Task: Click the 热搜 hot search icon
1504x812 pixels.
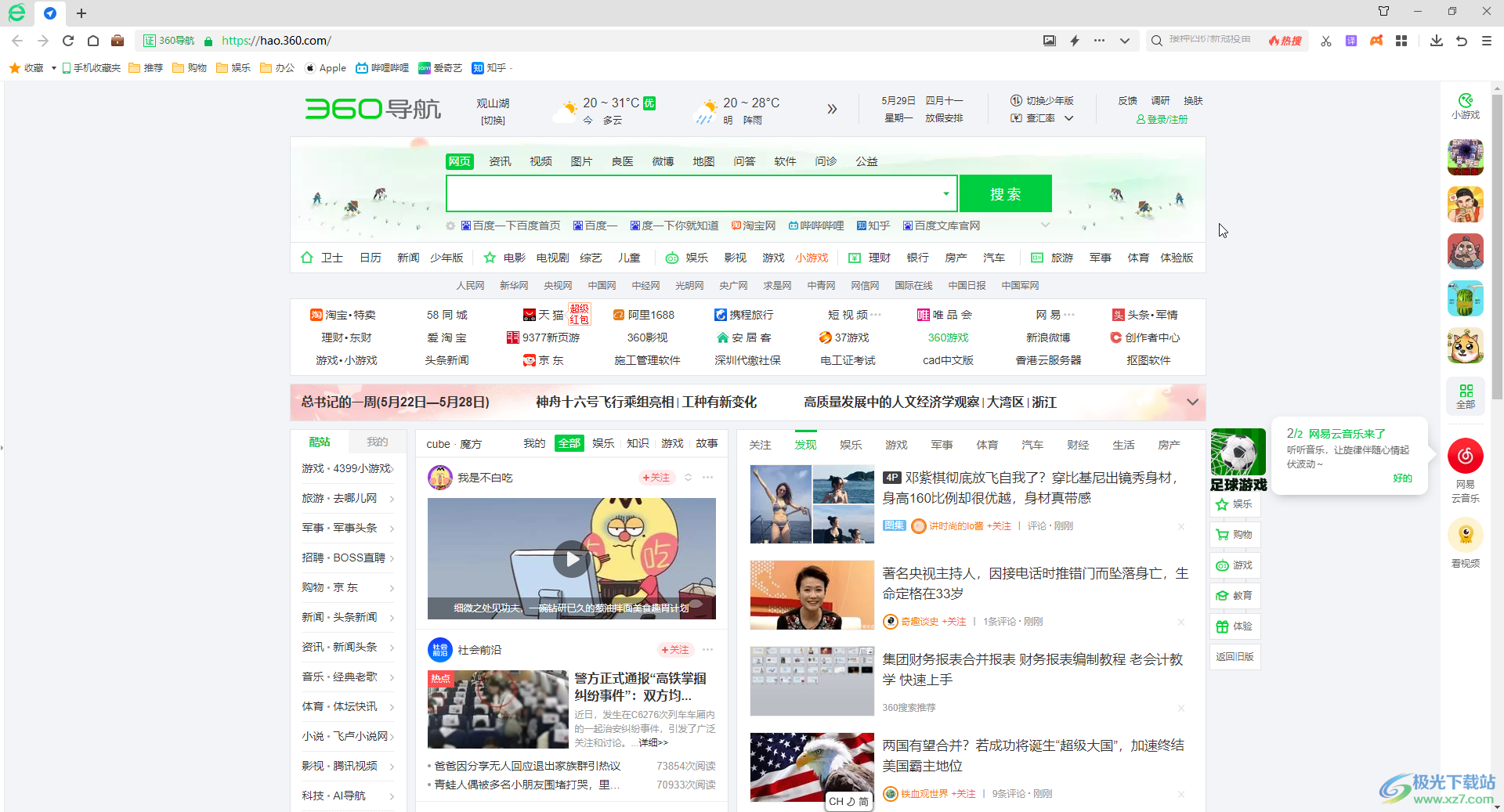Action: click(x=1285, y=41)
